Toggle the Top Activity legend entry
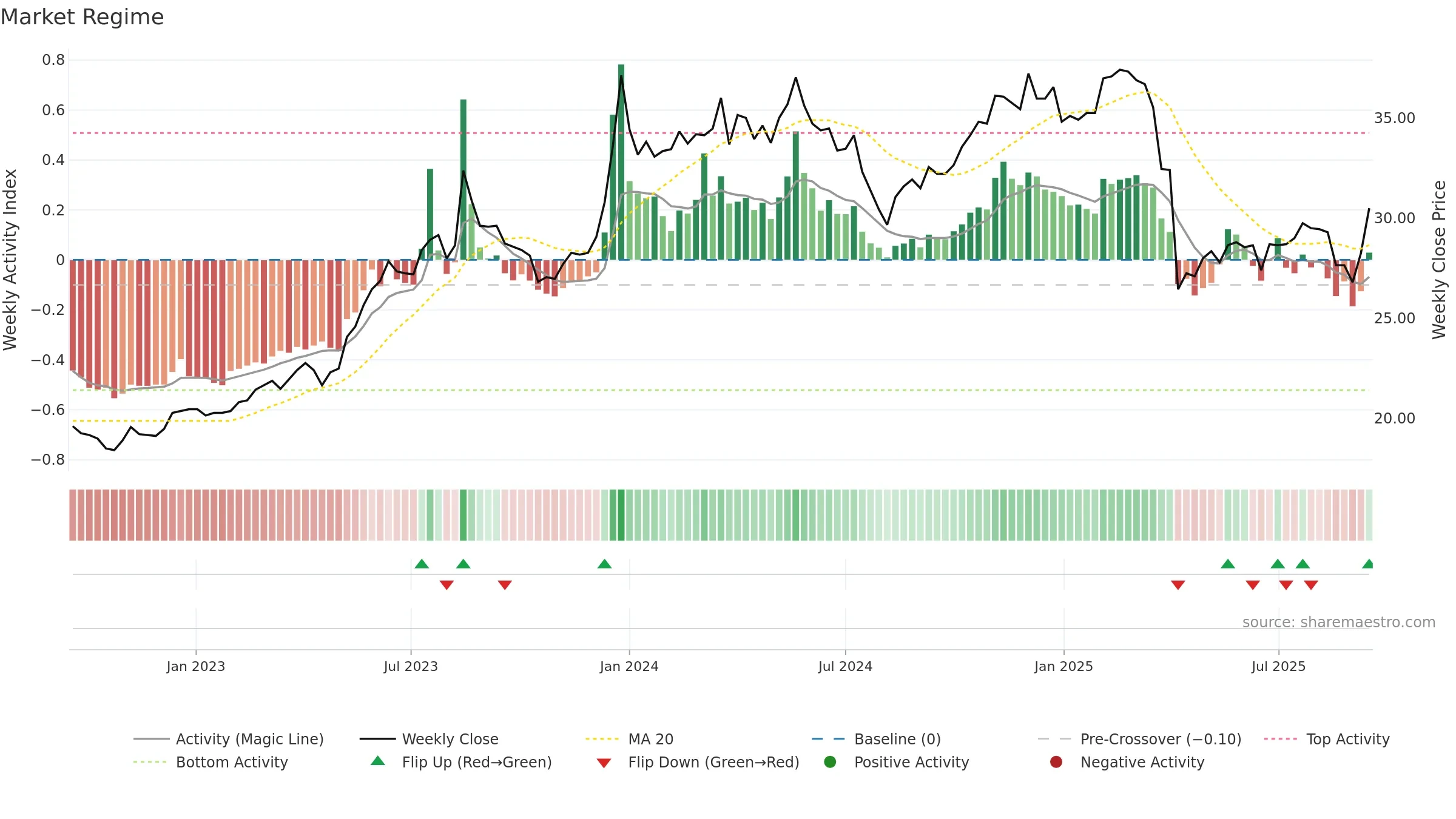 pos(1327,739)
